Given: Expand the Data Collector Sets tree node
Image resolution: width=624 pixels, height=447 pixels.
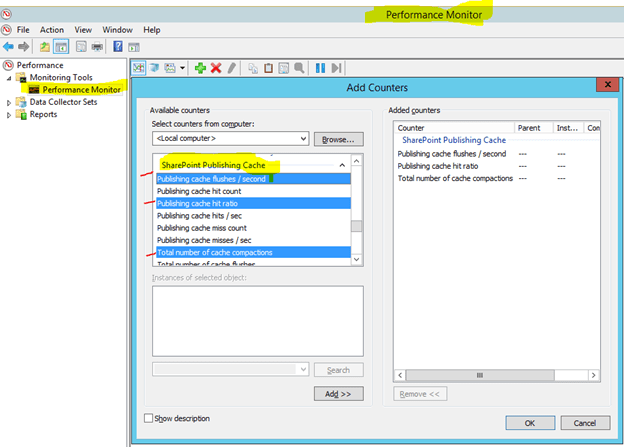Looking at the screenshot, I should coord(10,102).
